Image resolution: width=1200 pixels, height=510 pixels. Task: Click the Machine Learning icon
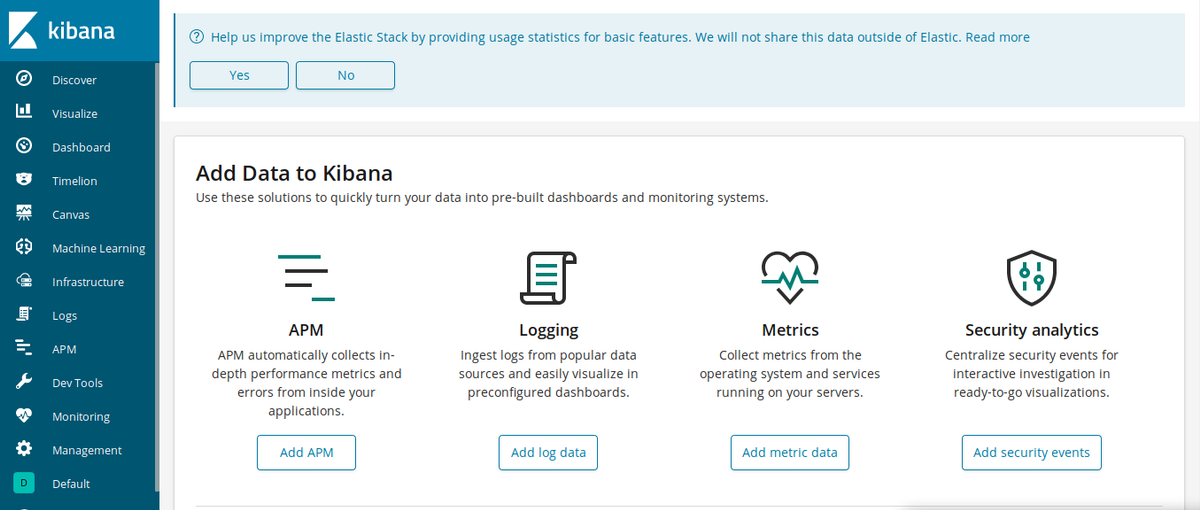tap(24, 248)
